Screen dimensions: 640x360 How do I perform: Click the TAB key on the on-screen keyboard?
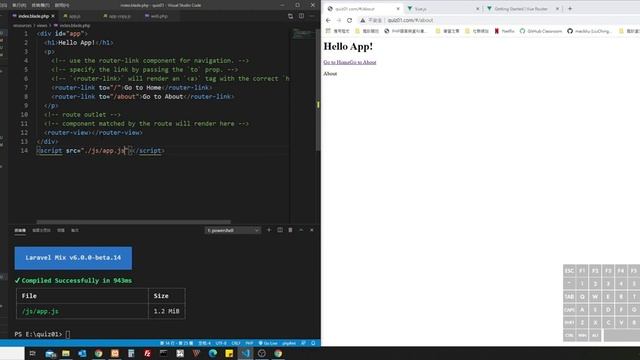click(x=569, y=297)
